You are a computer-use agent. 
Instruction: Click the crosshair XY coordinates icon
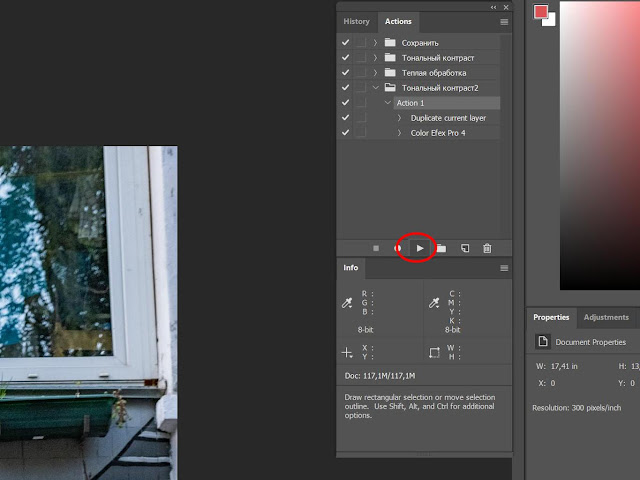point(347,352)
